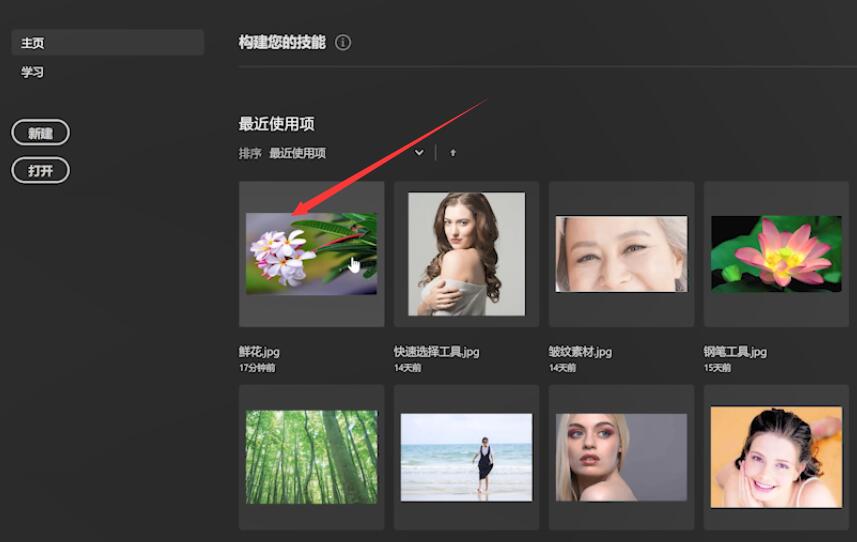Click the 钢笔工具.jpg file name label
This screenshot has height=542, width=857.
click(735, 351)
